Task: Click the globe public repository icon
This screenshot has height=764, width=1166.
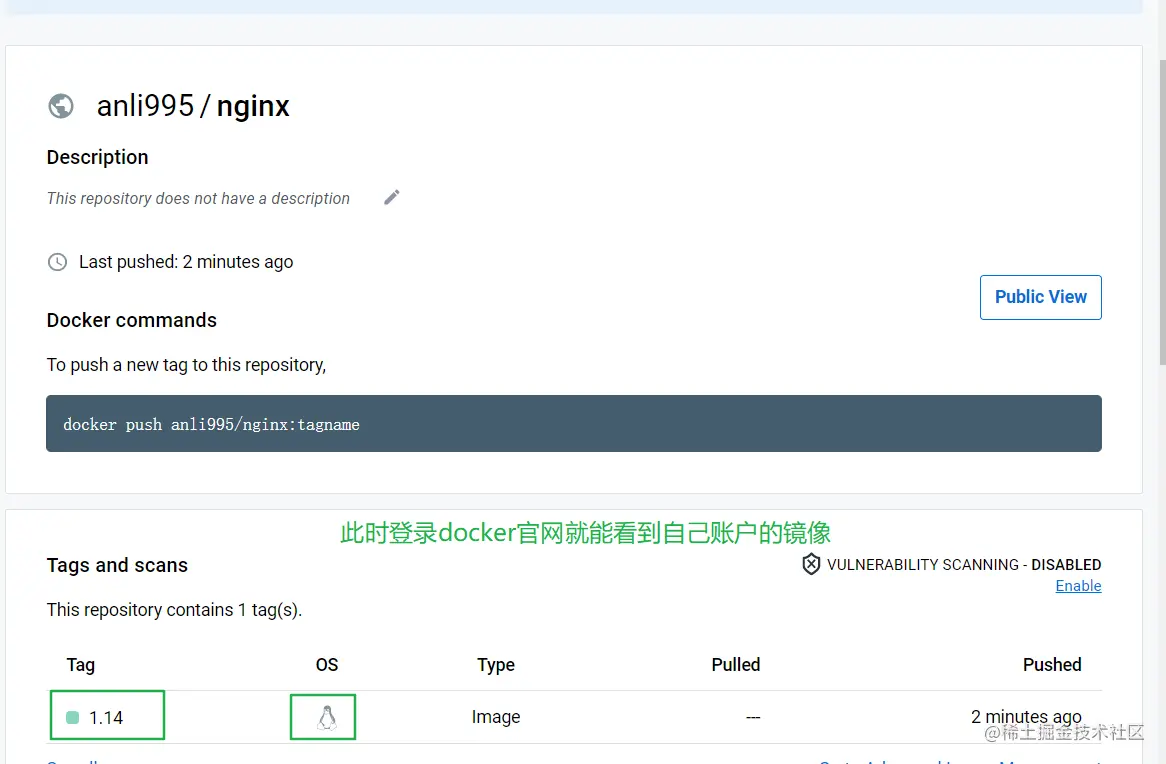Action: coord(61,106)
